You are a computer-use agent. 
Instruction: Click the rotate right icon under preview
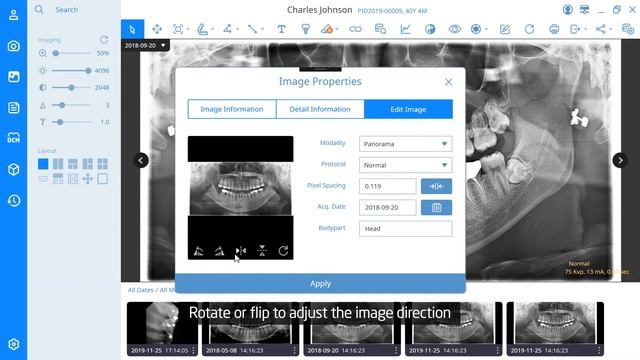point(220,251)
